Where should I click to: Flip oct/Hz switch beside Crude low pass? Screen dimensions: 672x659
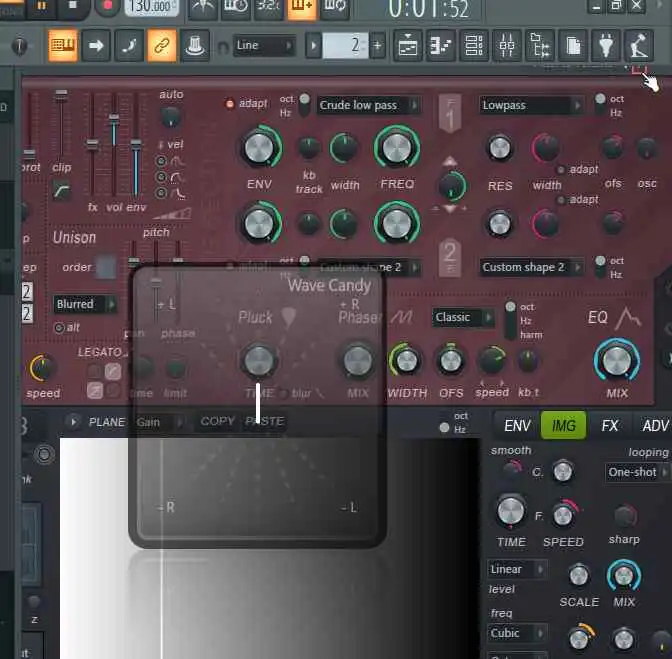304,105
